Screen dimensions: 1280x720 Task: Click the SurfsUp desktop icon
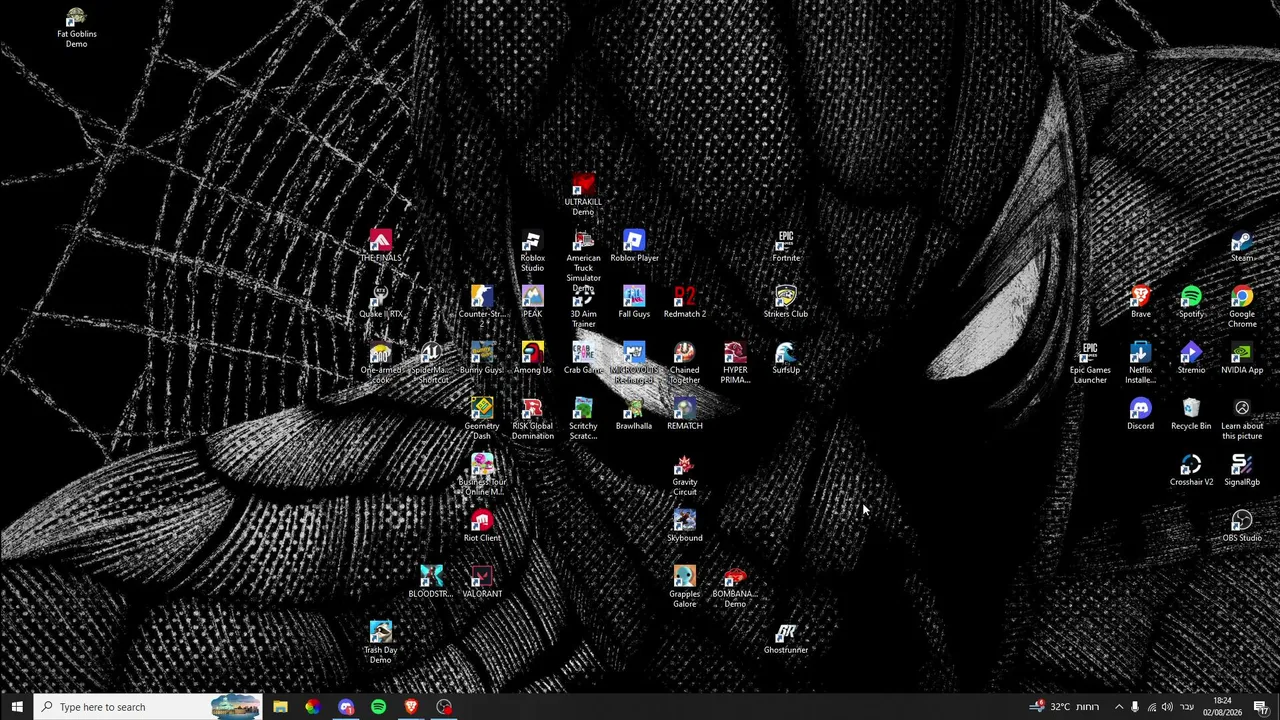pos(786,358)
